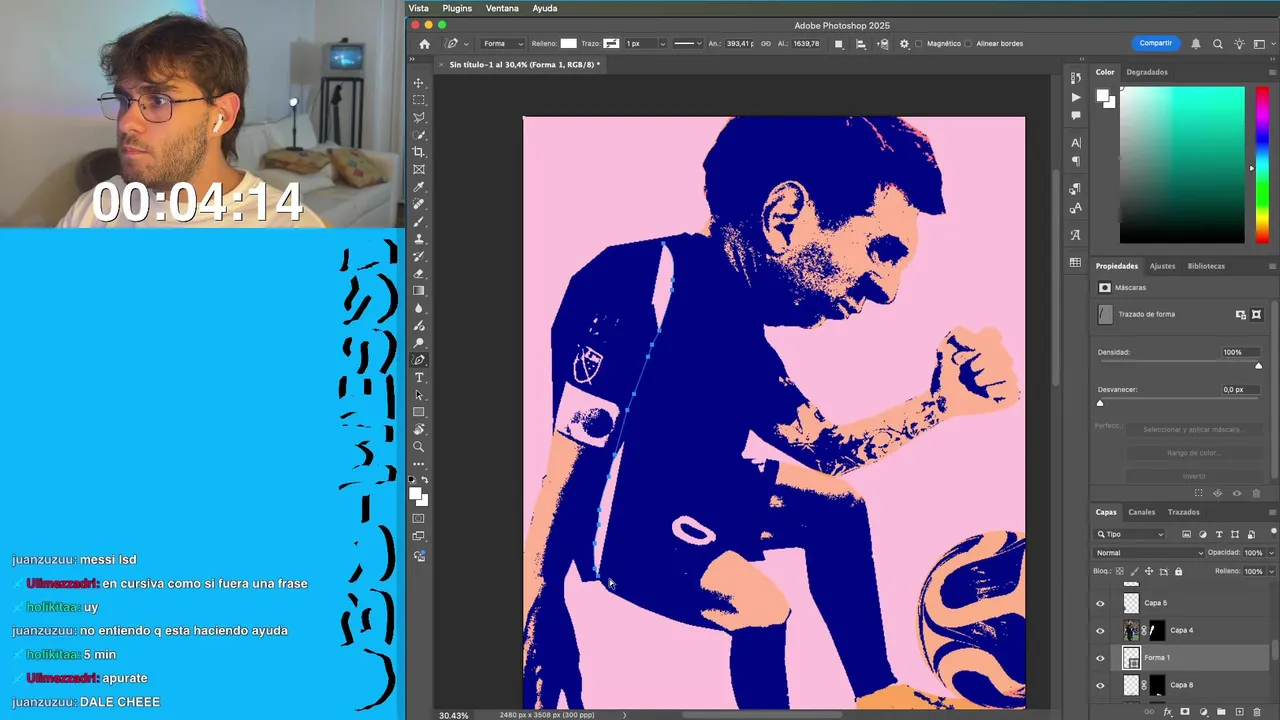Viewport: 1280px width, 720px height.
Task: Click the rainbow hue slider strip
Action: (1262, 165)
